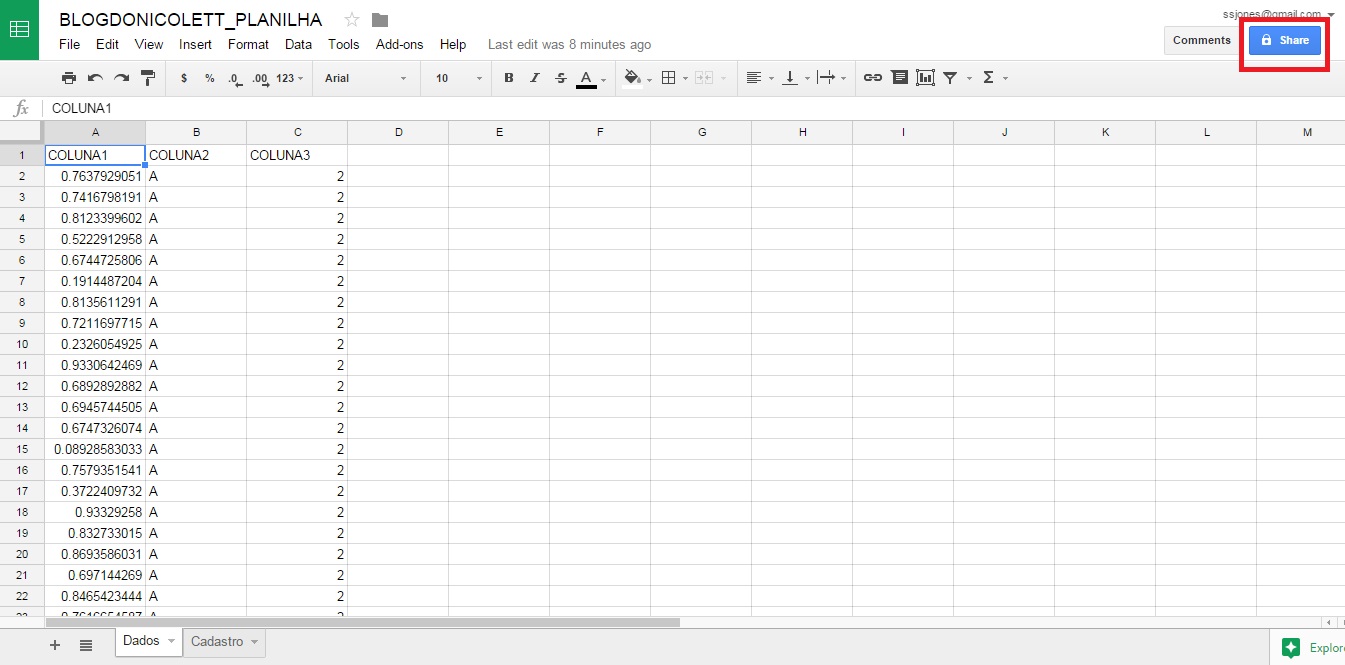Click the insert chart icon

pyautogui.click(x=925, y=78)
